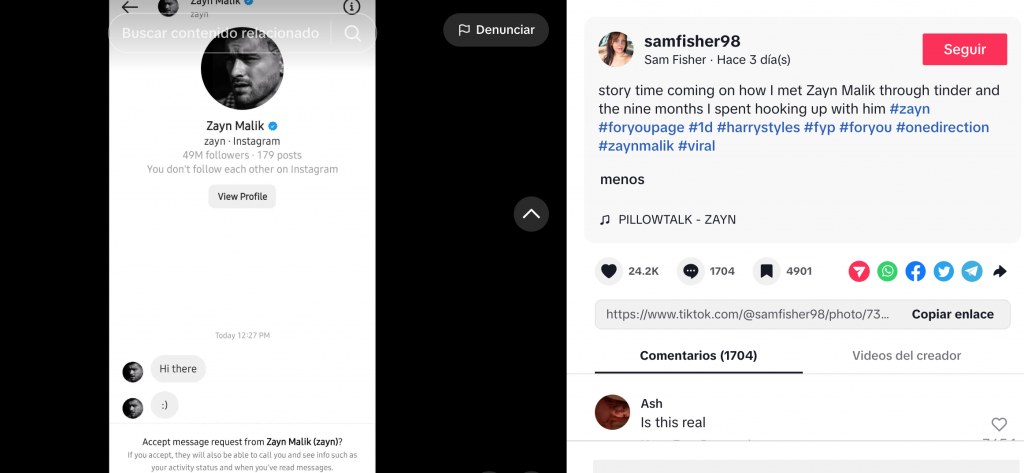
Task: Go to previous post with up chevron
Action: [x=531, y=214]
